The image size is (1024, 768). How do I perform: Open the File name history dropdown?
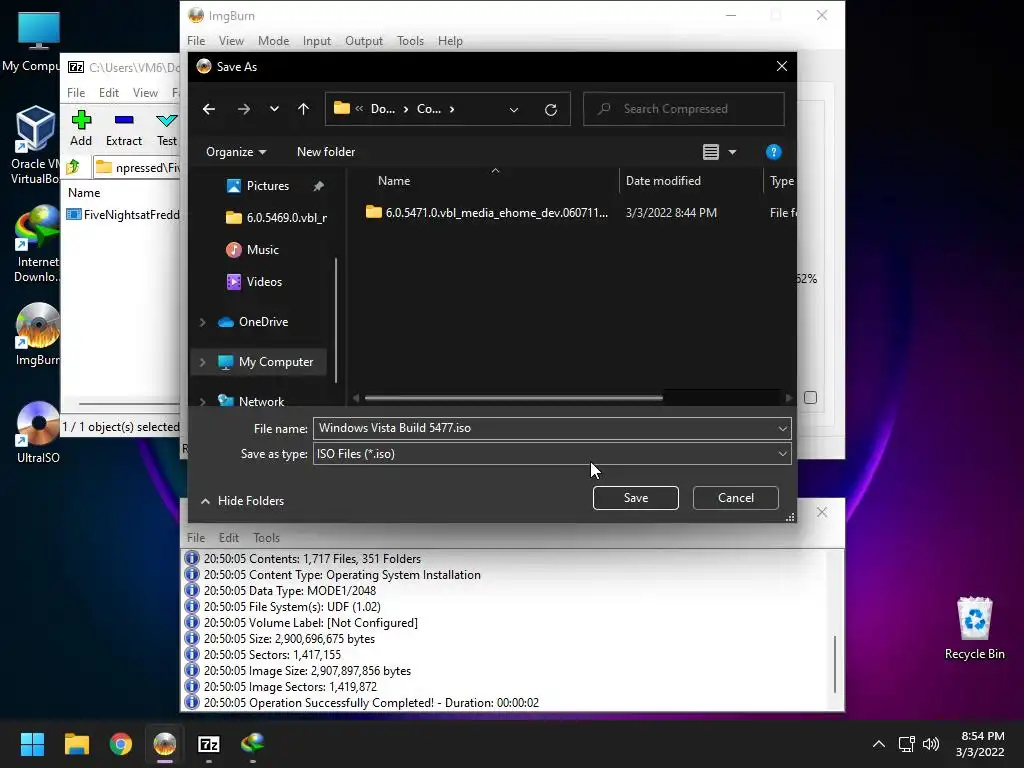782,428
